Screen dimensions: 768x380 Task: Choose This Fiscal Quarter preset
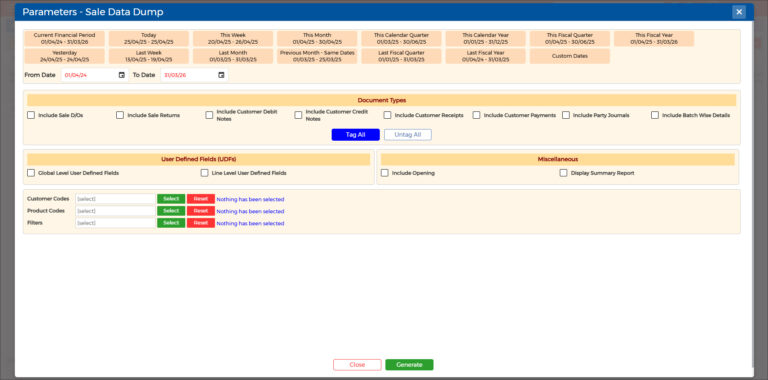click(x=570, y=39)
